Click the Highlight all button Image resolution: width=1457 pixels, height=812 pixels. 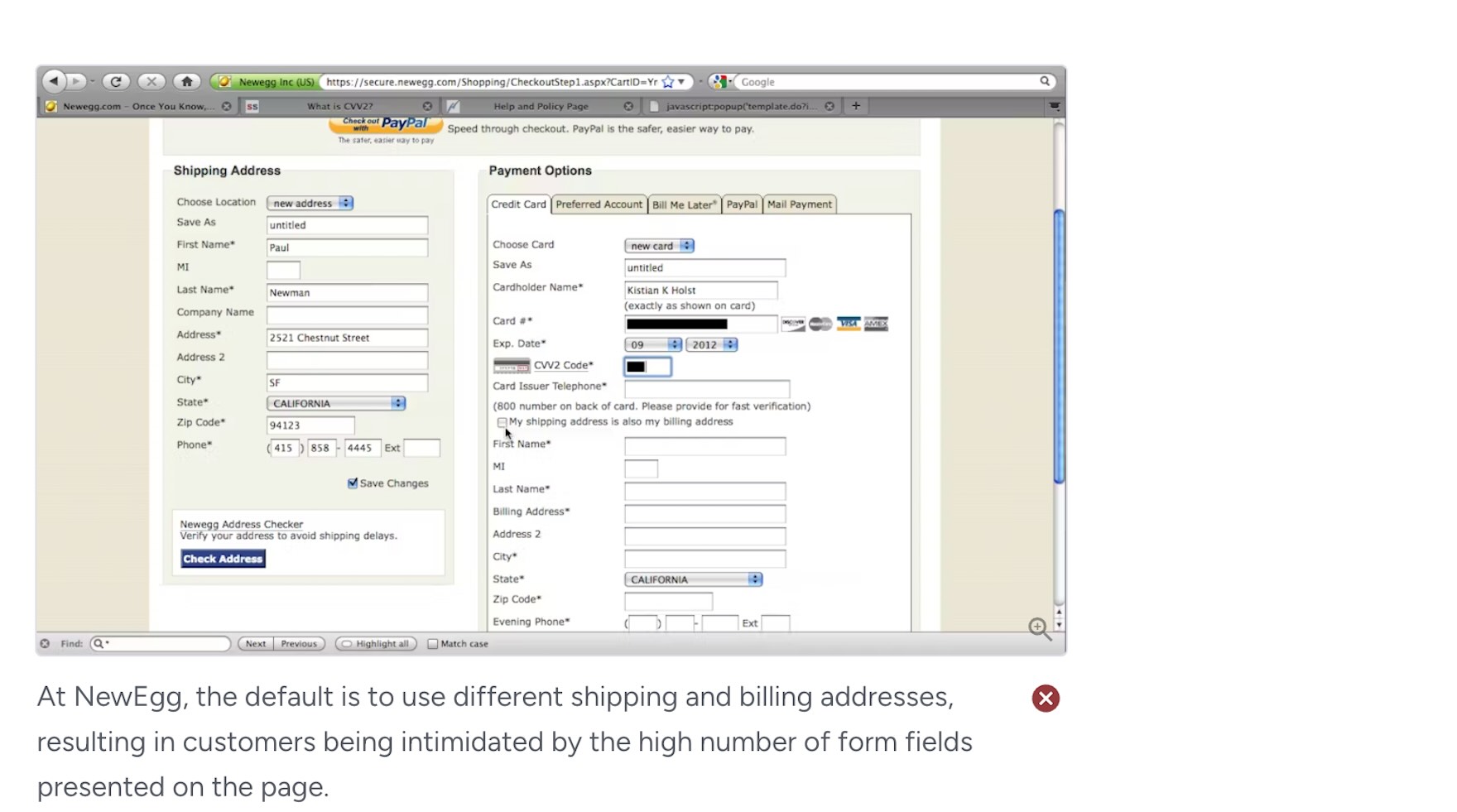[x=376, y=644]
